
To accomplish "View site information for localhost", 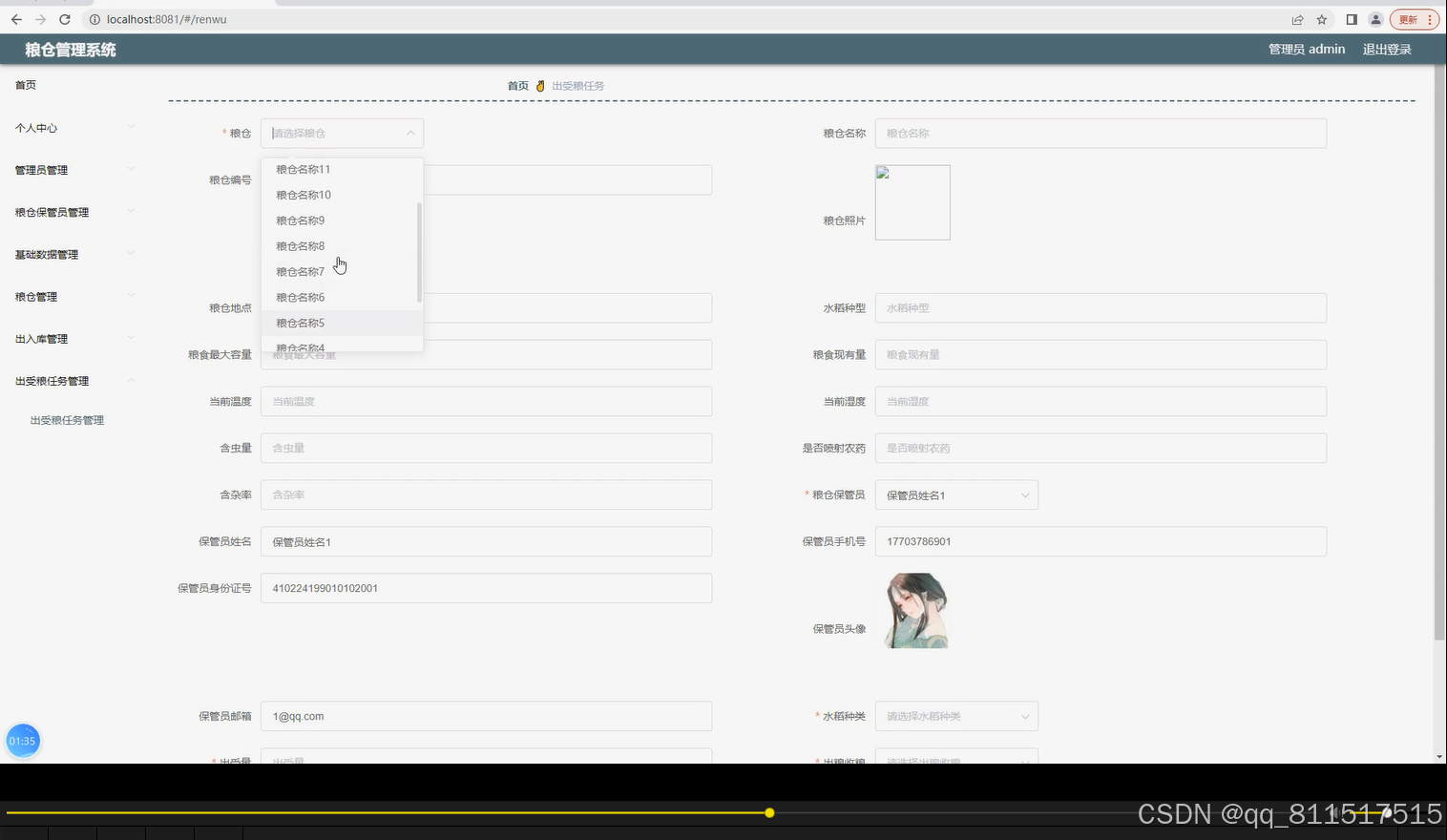I will (94, 19).
